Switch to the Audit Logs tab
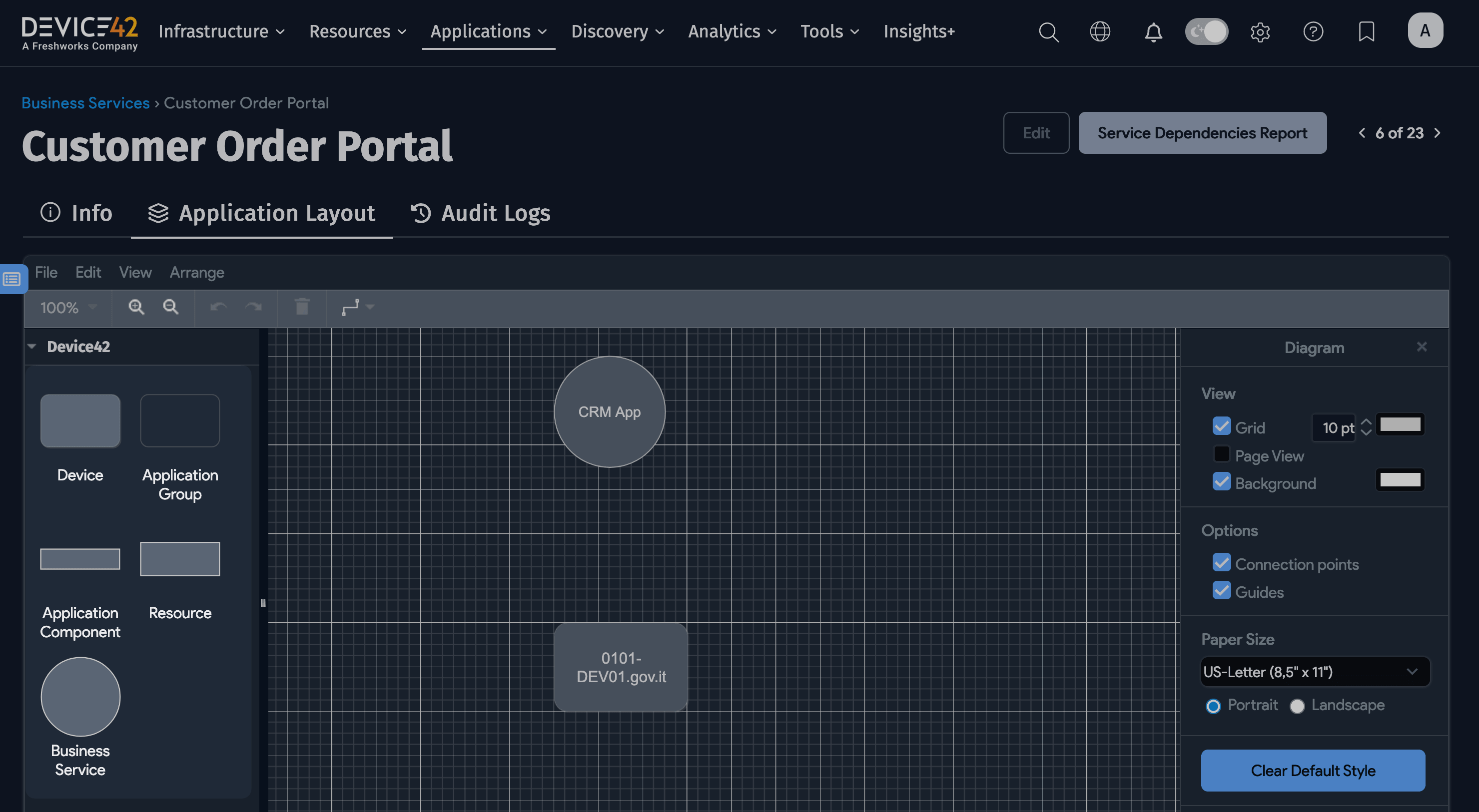This screenshot has width=1479, height=812. 481,213
